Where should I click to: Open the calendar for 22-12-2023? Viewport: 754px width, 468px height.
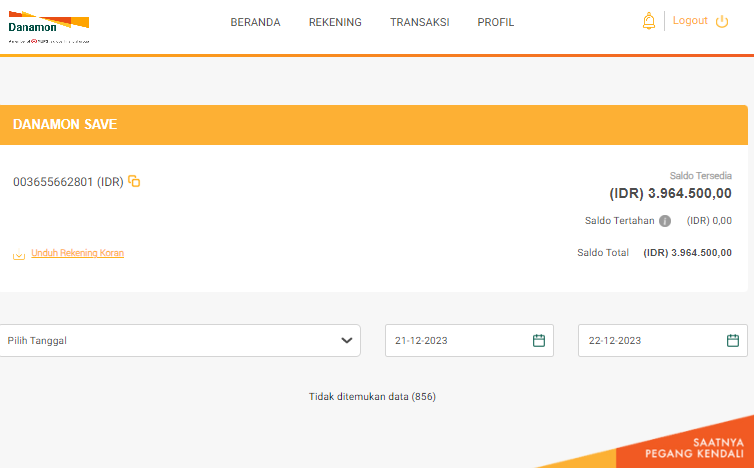(x=732, y=341)
